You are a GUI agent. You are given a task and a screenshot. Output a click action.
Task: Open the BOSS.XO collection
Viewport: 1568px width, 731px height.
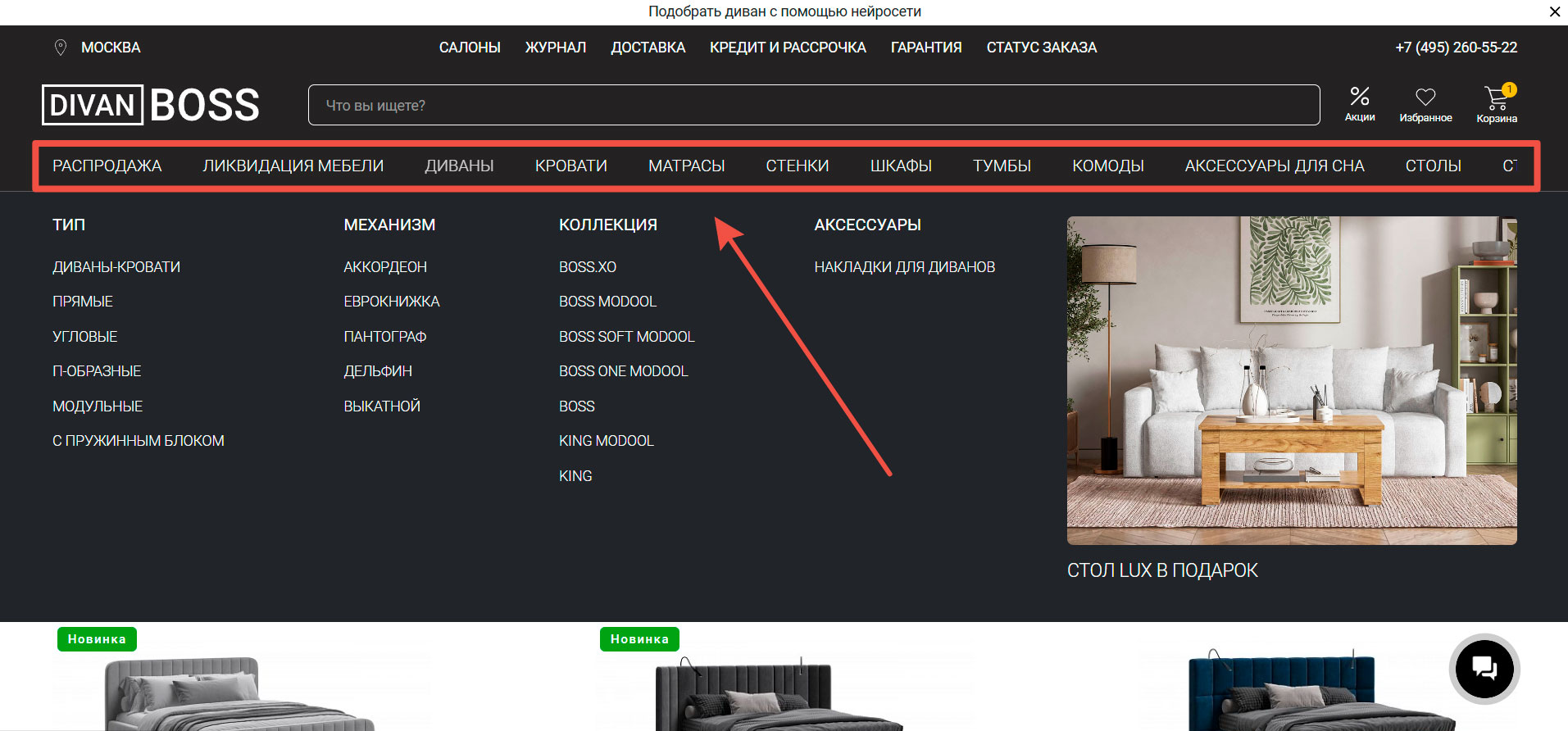[x=588, y=267]
